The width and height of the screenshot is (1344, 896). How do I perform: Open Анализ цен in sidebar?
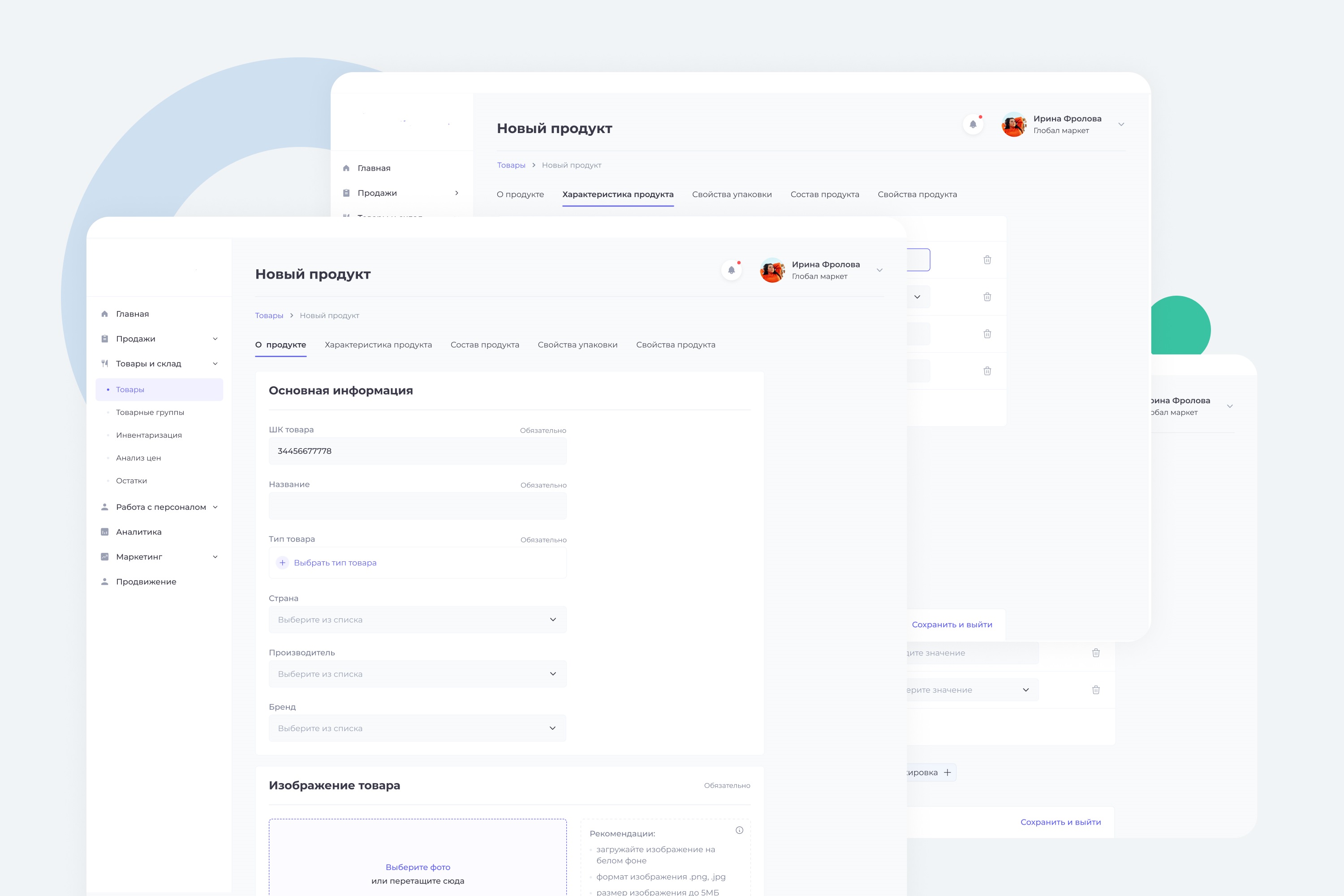(x=138, y=458)
